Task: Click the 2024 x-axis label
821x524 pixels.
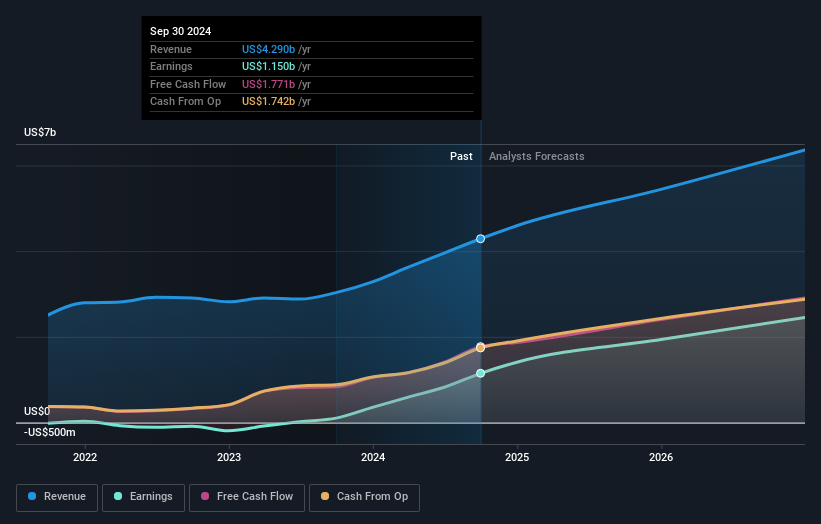Action: (373, 457)
